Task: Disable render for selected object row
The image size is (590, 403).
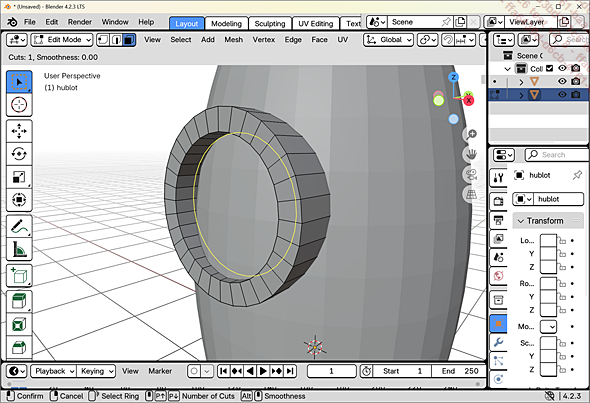Action: pos(575,94)
